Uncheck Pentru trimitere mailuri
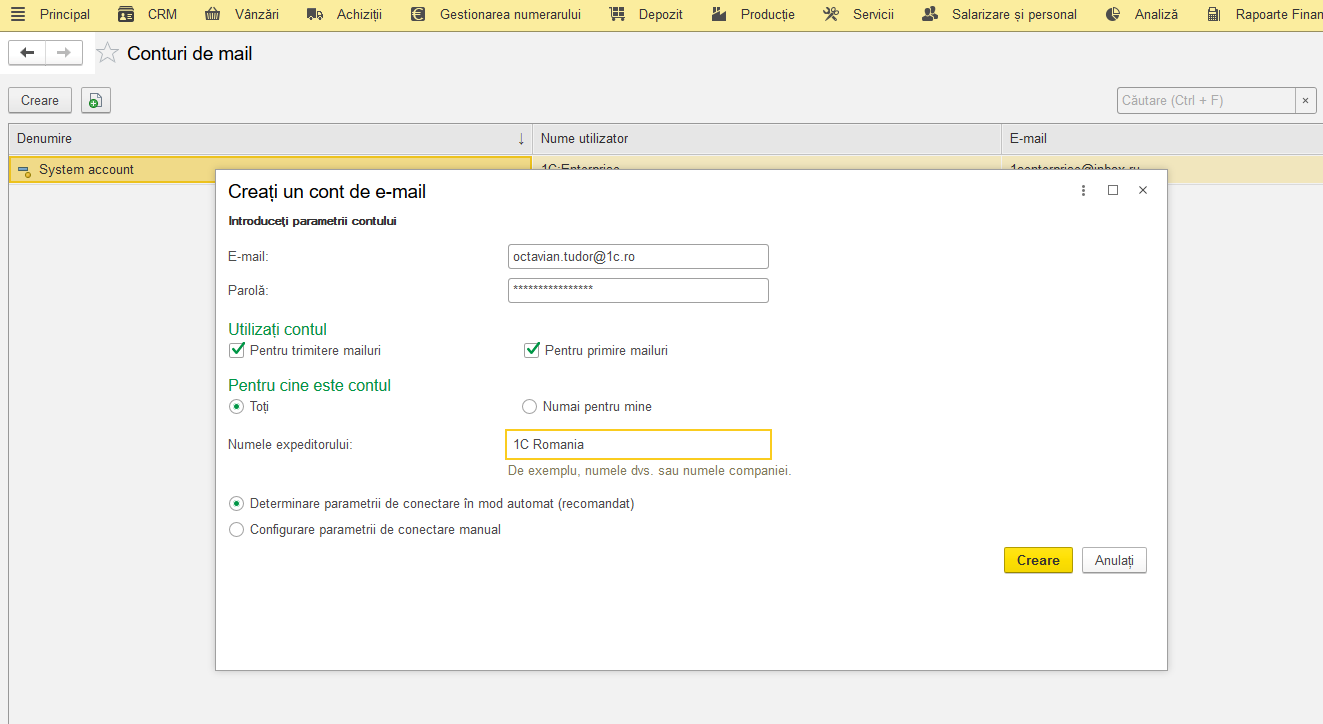This screenshot has width=1323, height=724. pos(237,350)
